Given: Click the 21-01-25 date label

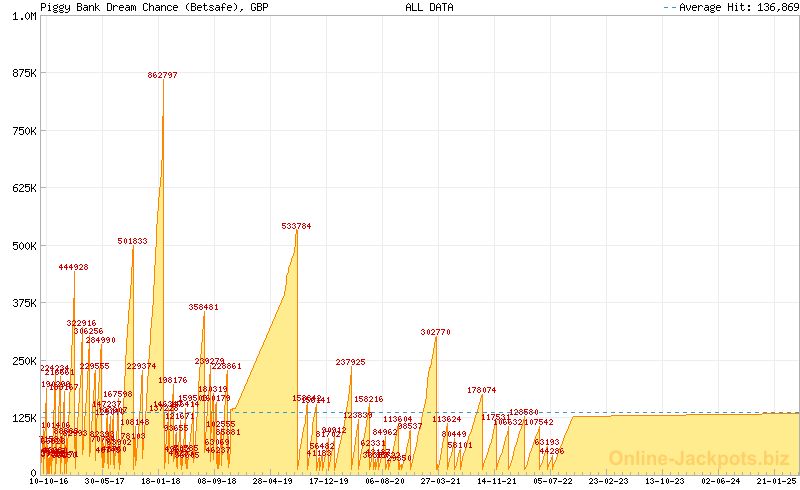Looking at the screenshot, I should [x=776, y=481].
